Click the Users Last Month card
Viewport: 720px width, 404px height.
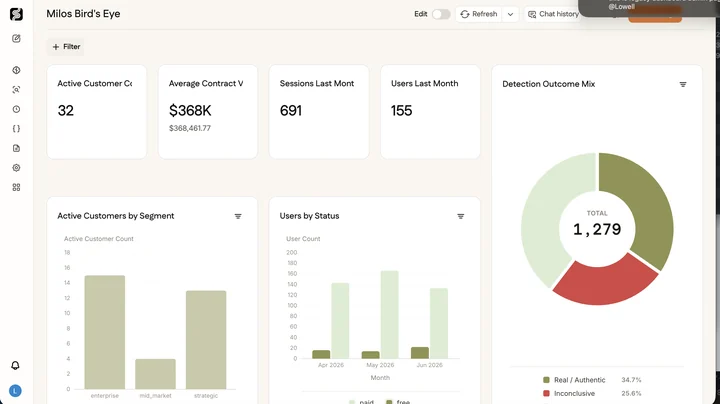click(x=430, y=112)
